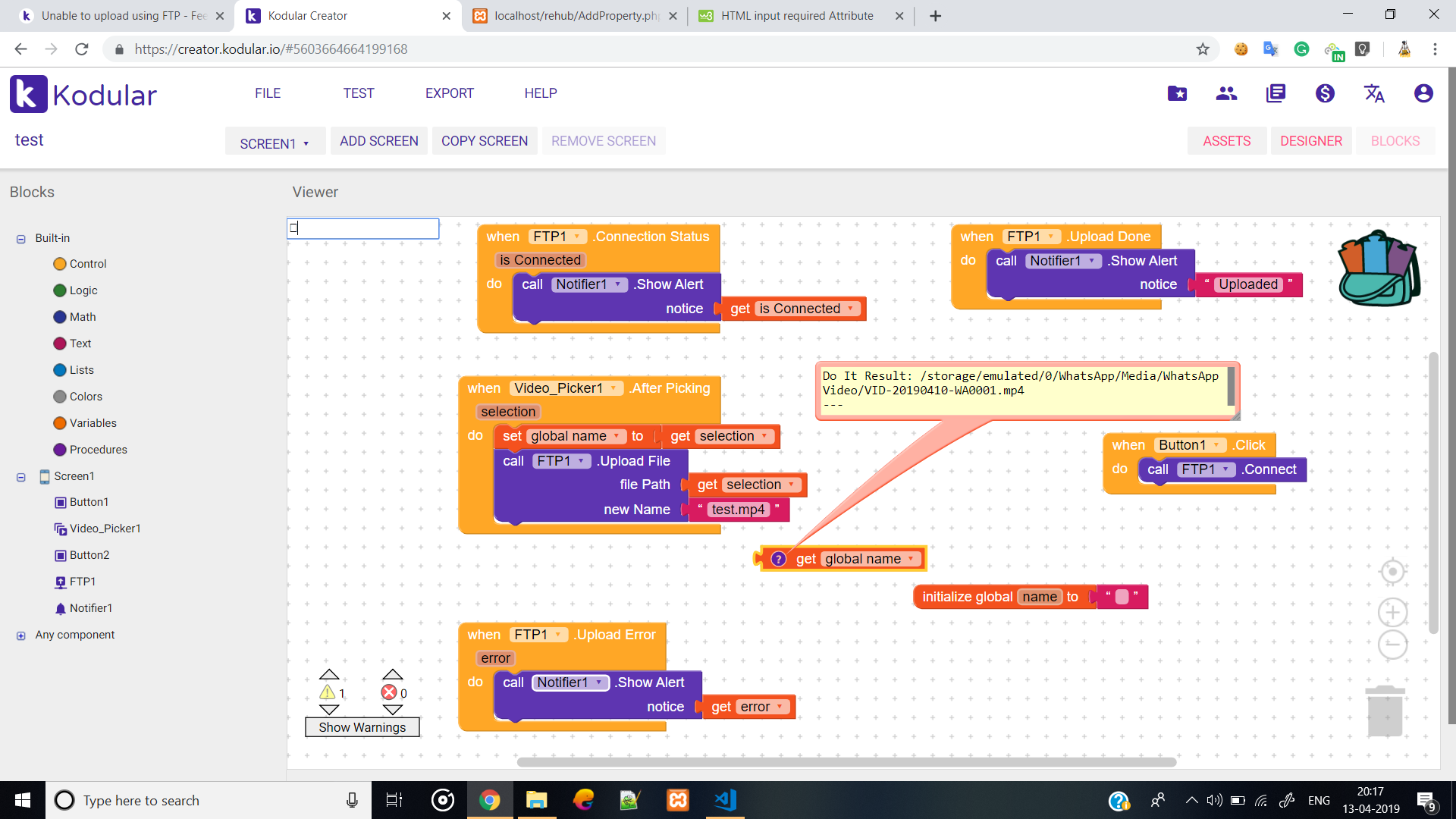The image size is (1456, 819).
Task: Select FTP1 in the component tree
Action: [75, 582]
